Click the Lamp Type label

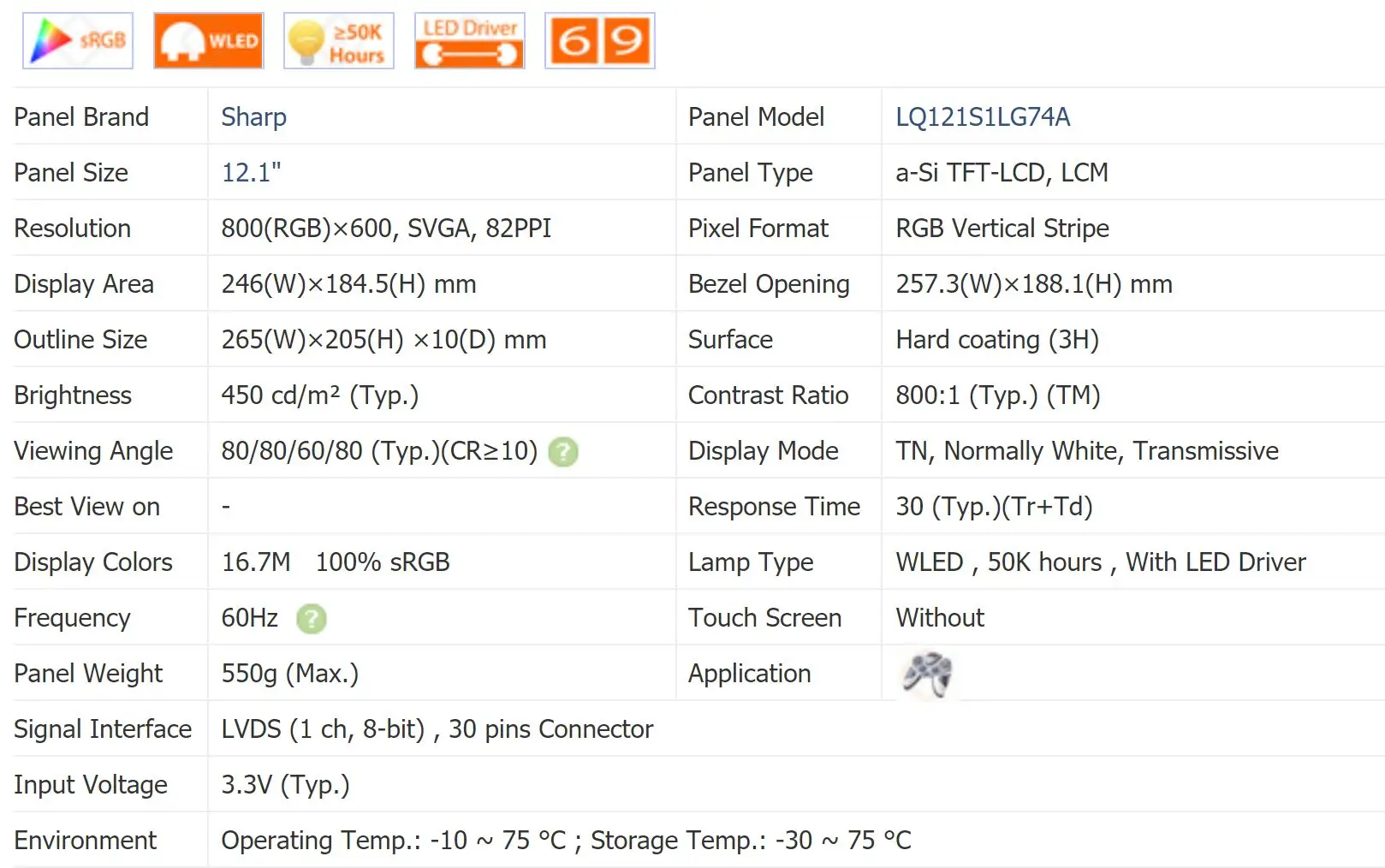click(751, 562)
